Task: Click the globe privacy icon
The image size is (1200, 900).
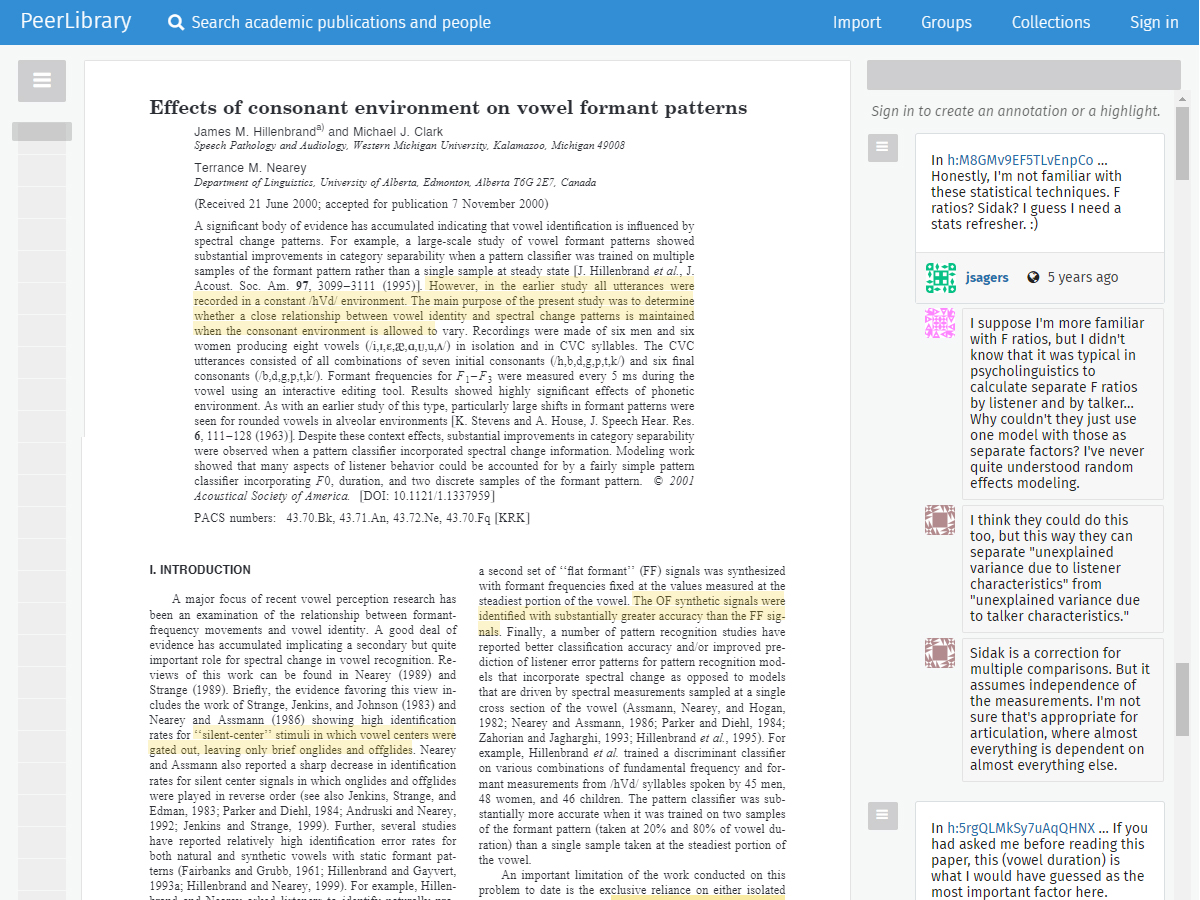Action: pyautogui.click(x=1033, y=278)
